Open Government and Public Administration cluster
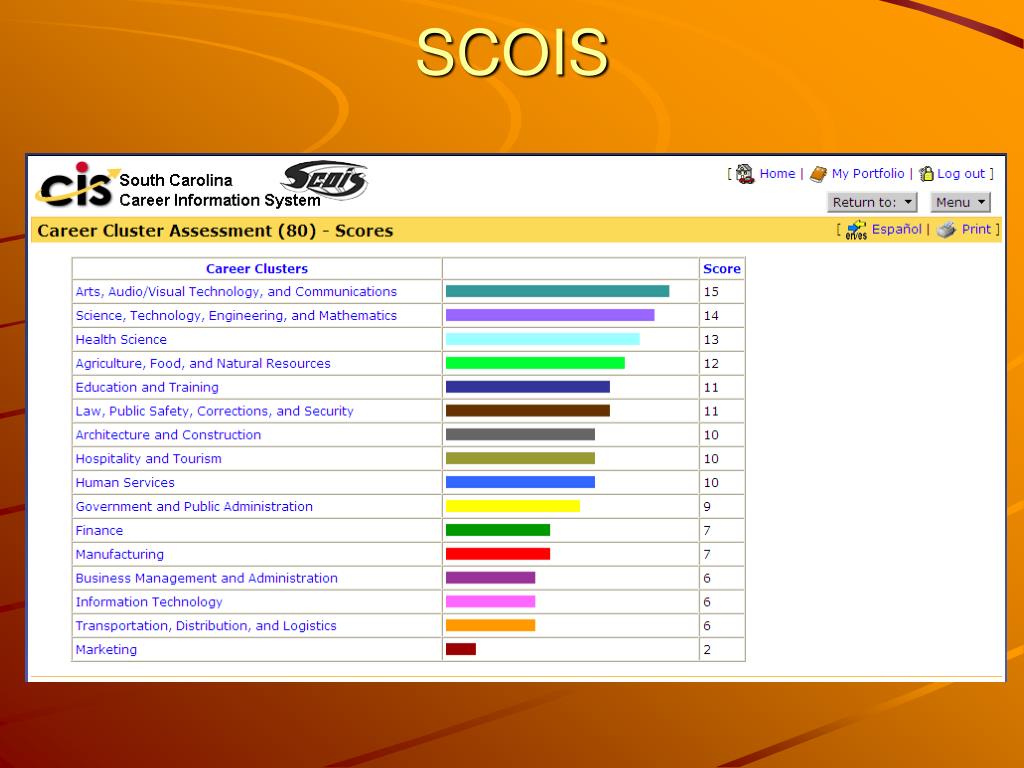1024x768 pixels. [x=194, y=507]
